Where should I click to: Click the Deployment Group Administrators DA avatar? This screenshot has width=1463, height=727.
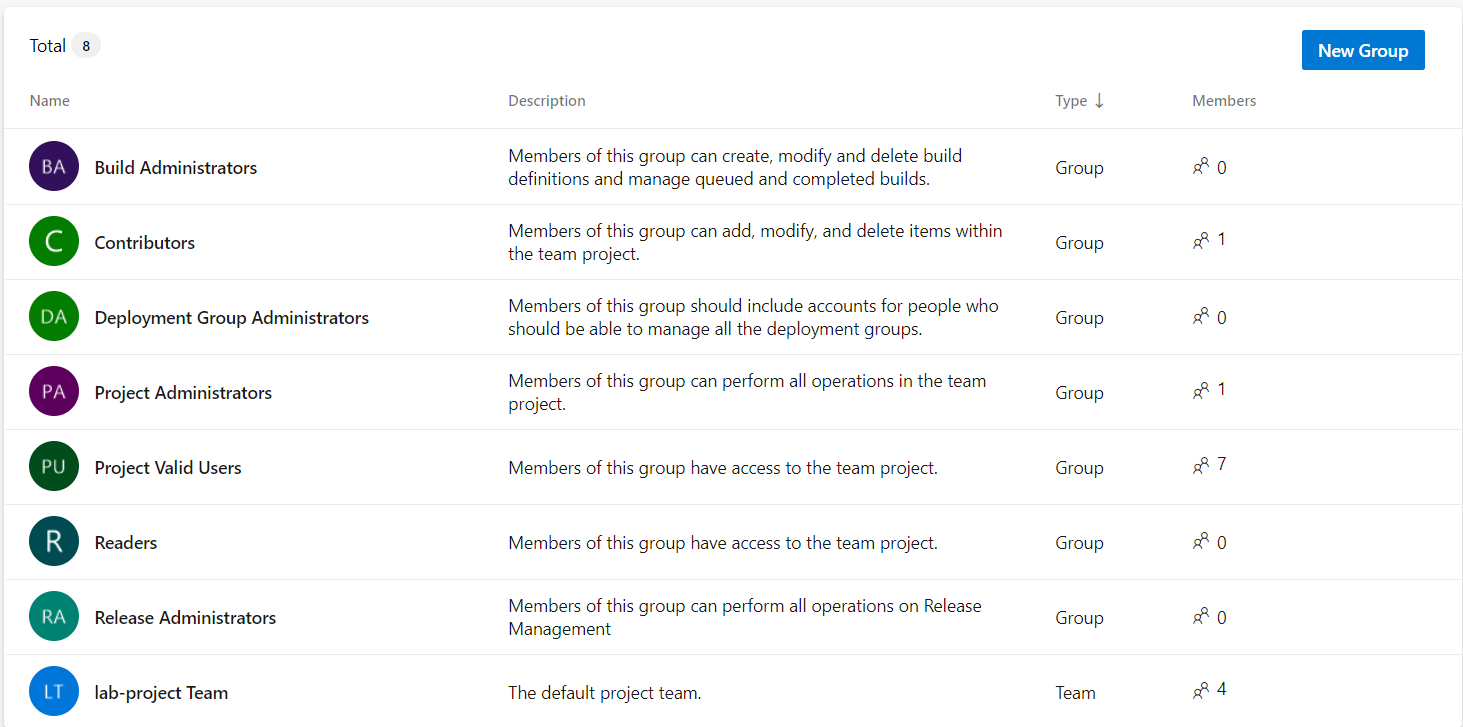[54, 317]
